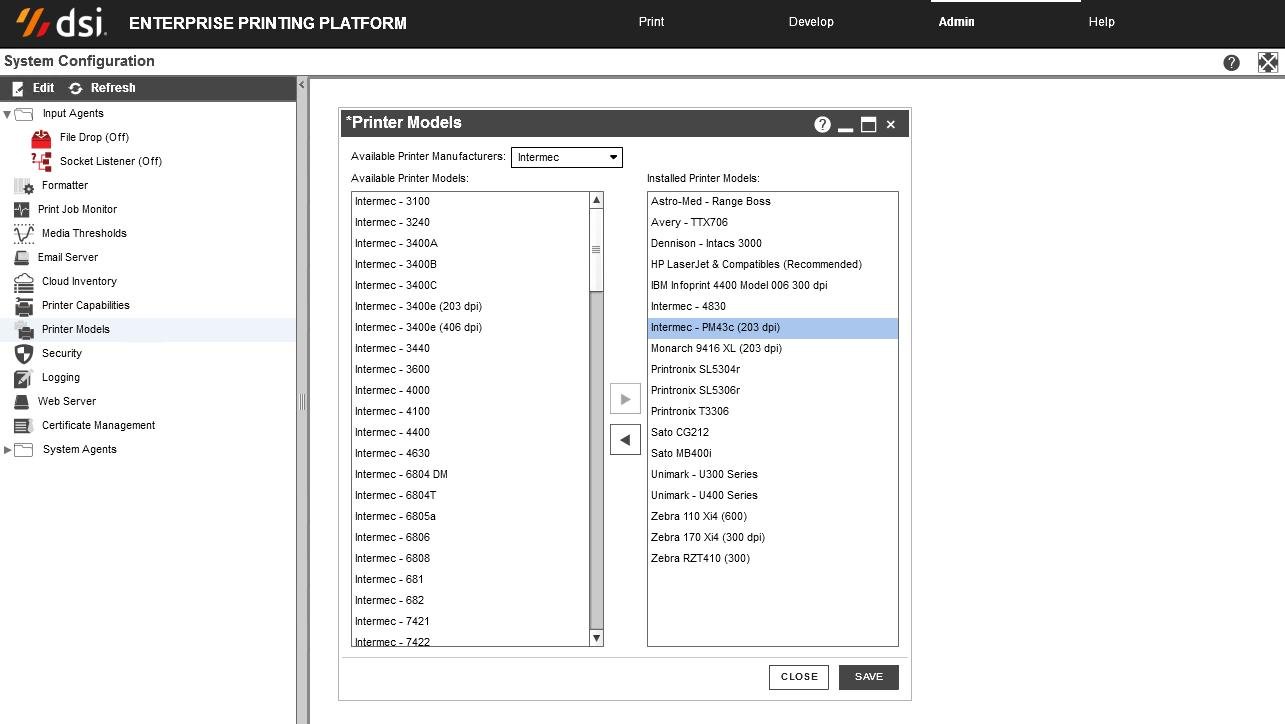This screenshot has width=1285, height=724.
Task: Click the CLOSE button
Action: pos(799,677)
